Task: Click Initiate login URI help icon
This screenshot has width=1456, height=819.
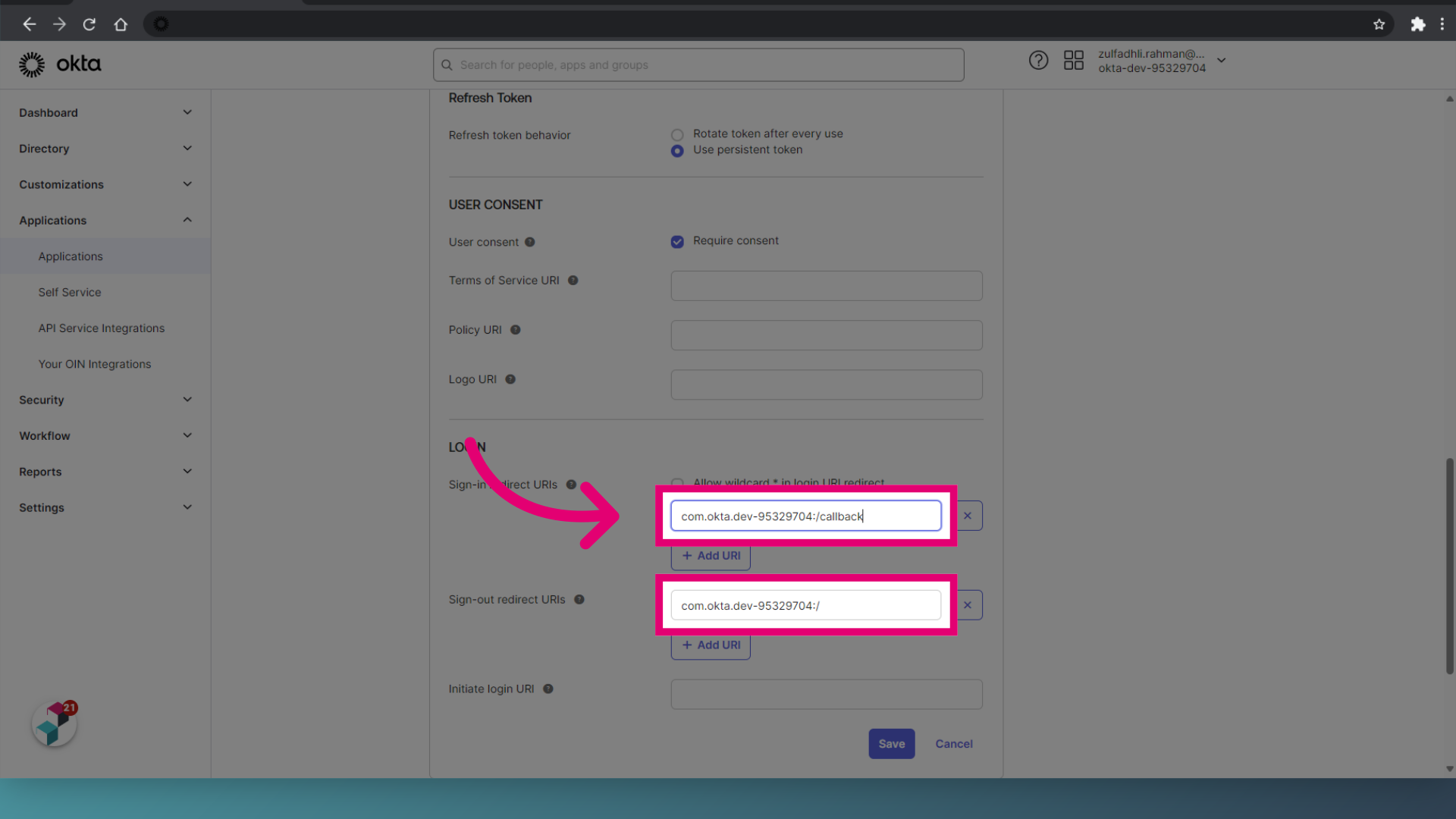Action: 548,689
